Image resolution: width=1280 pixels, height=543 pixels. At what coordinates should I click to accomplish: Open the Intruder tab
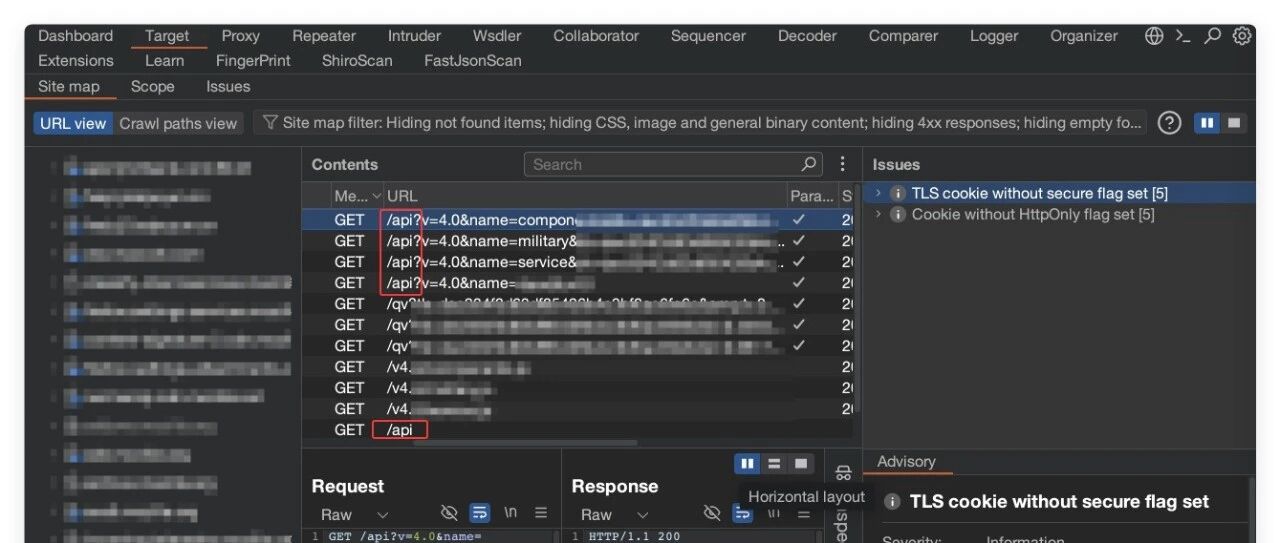[414, 36]
